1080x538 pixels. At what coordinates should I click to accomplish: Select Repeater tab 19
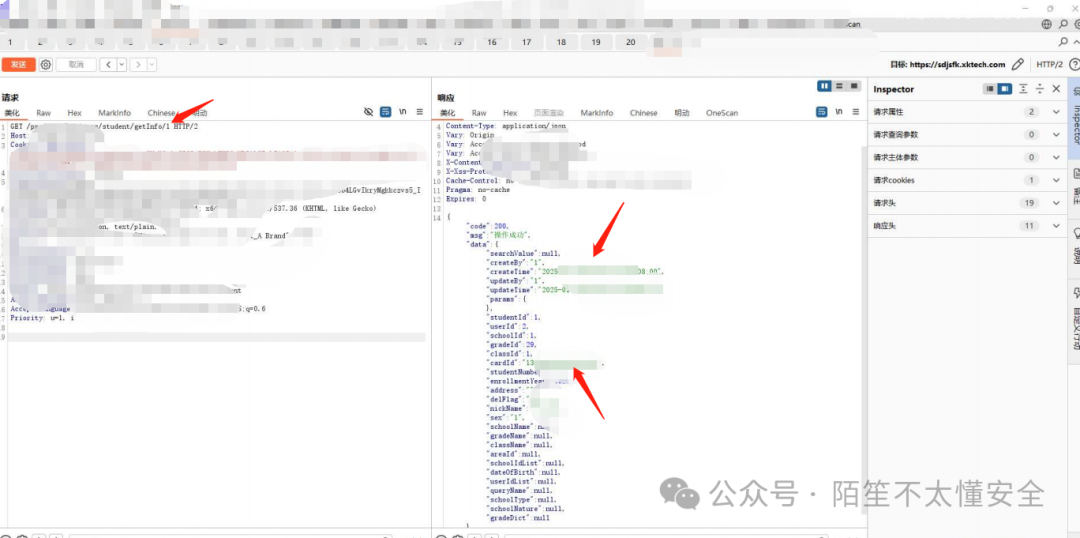click(596, 42)
